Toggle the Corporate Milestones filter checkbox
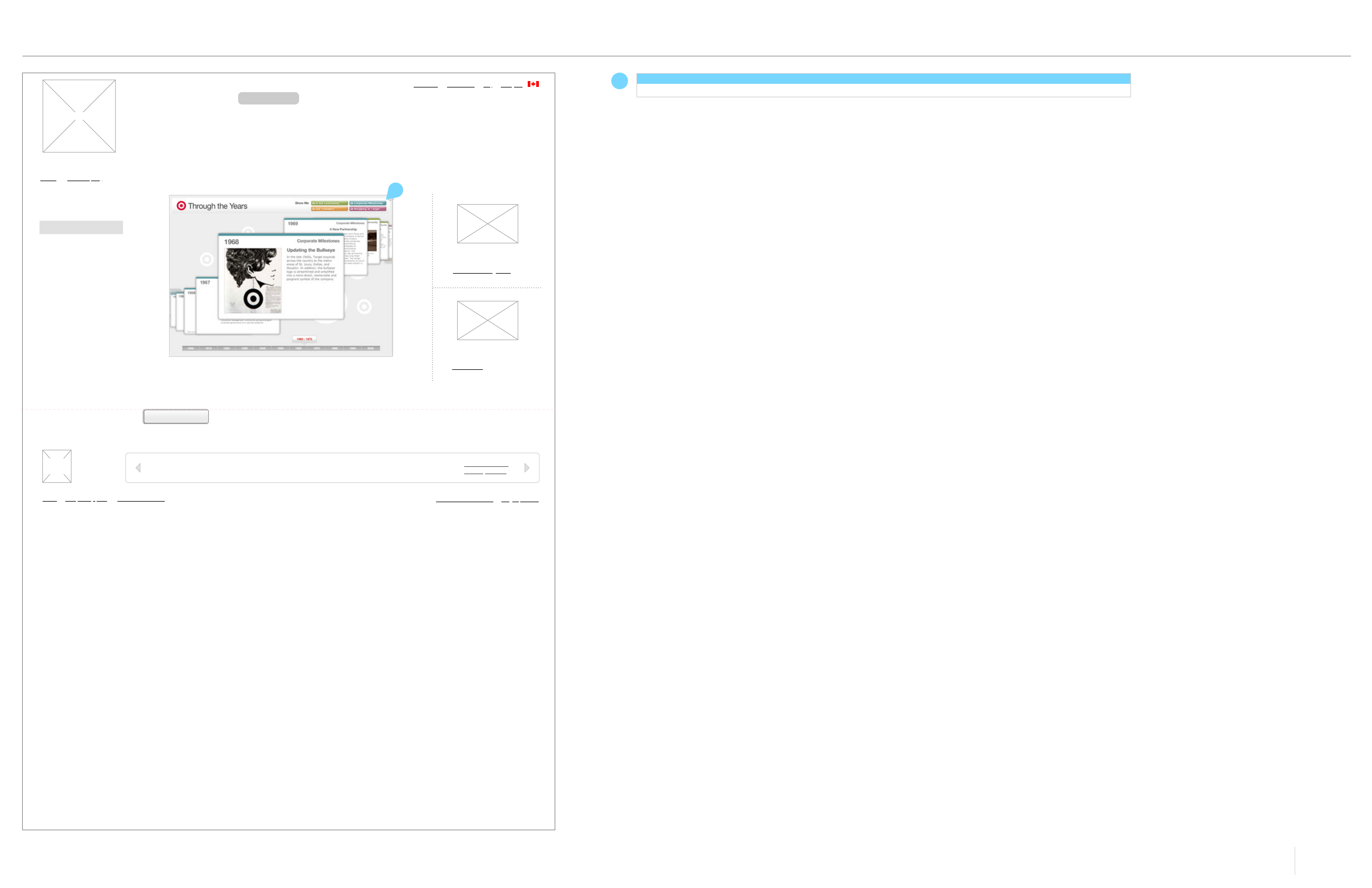This screenshot has width=1372, height=888. 352,203
